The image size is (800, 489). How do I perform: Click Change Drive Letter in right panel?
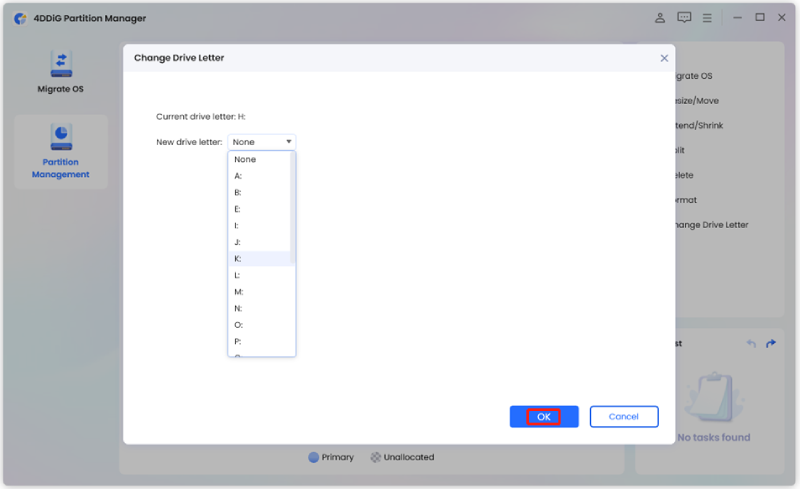tap(712, 225)
